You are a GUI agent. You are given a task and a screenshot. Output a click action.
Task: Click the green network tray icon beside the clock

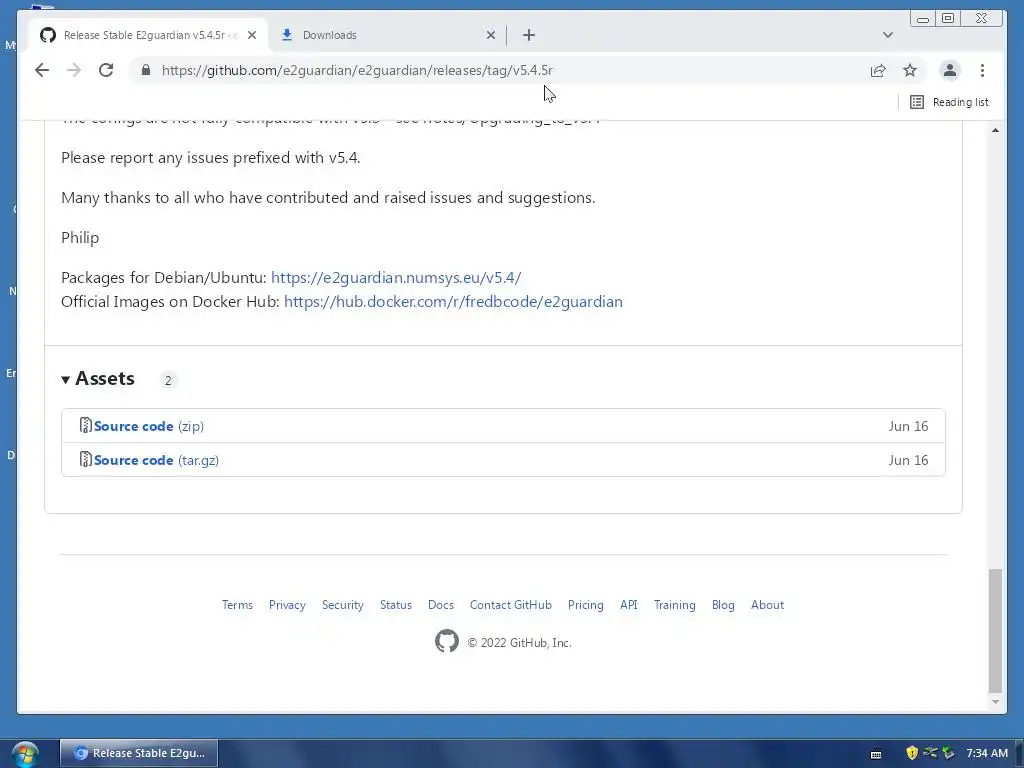point(948,753)
